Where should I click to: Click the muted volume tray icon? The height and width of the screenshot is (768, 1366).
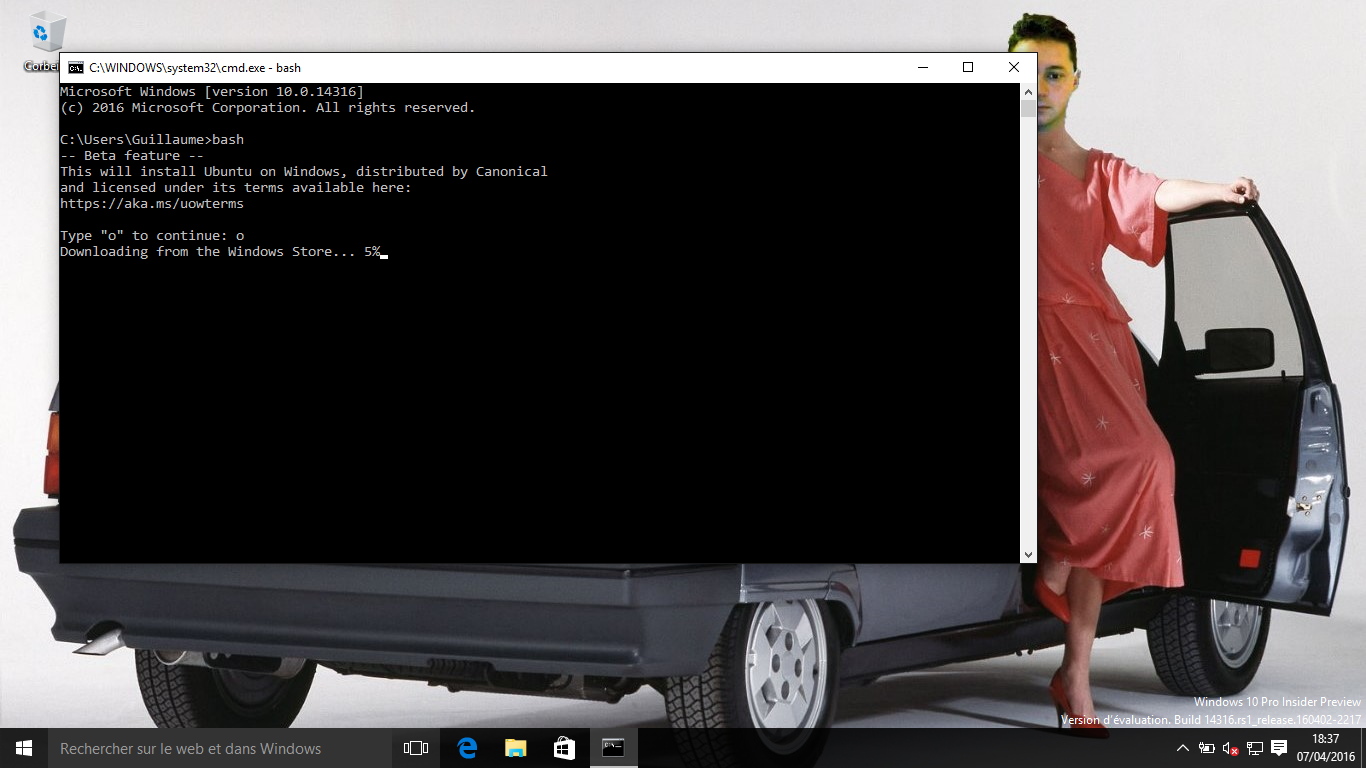1231,748
